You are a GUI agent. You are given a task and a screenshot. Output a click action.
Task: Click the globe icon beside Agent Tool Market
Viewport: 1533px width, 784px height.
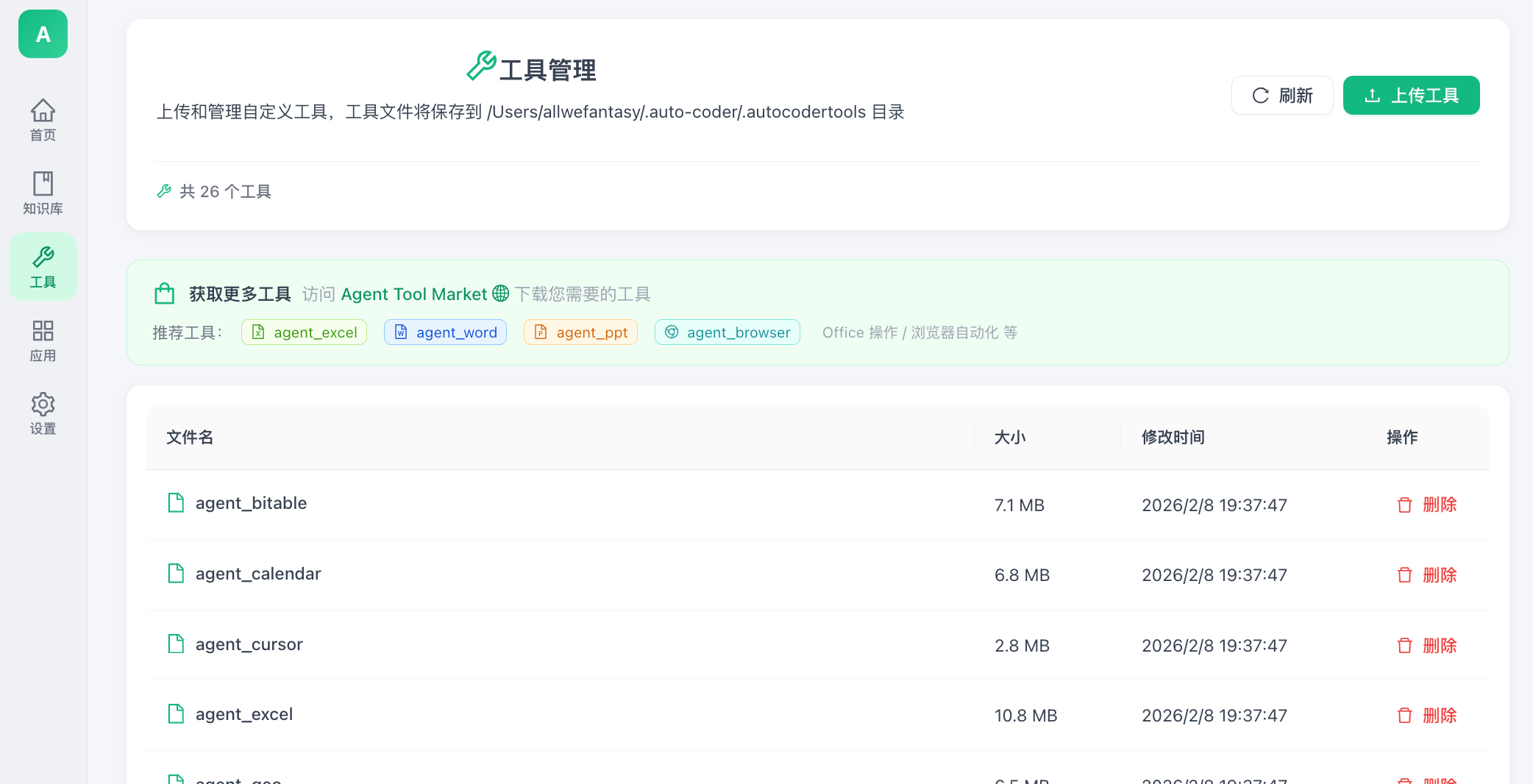click(x=500, y=293)
